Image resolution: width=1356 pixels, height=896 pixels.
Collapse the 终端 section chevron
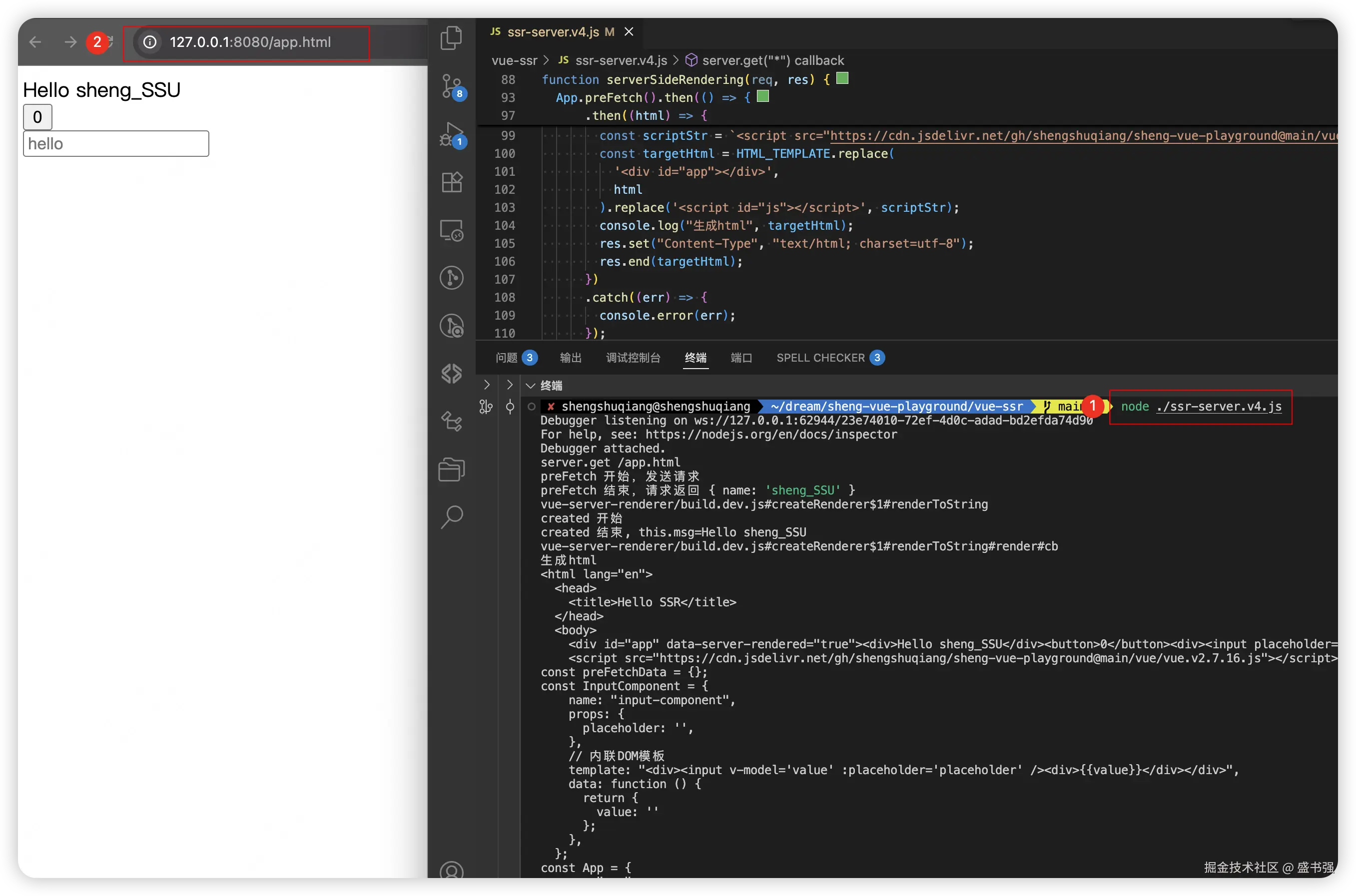pyautogui.click(x=531, y=386)
